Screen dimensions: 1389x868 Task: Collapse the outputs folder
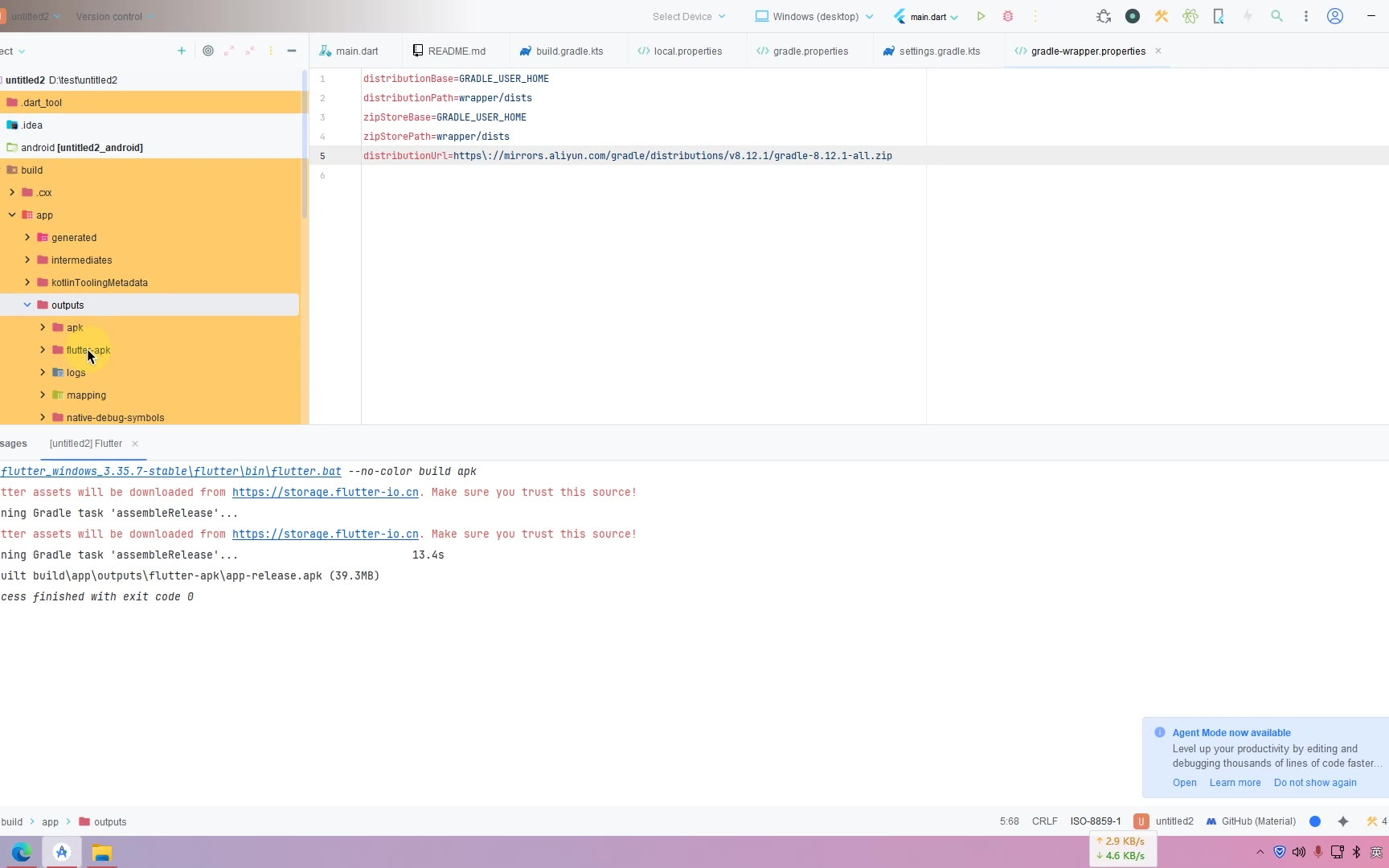(x=27, y=305)
